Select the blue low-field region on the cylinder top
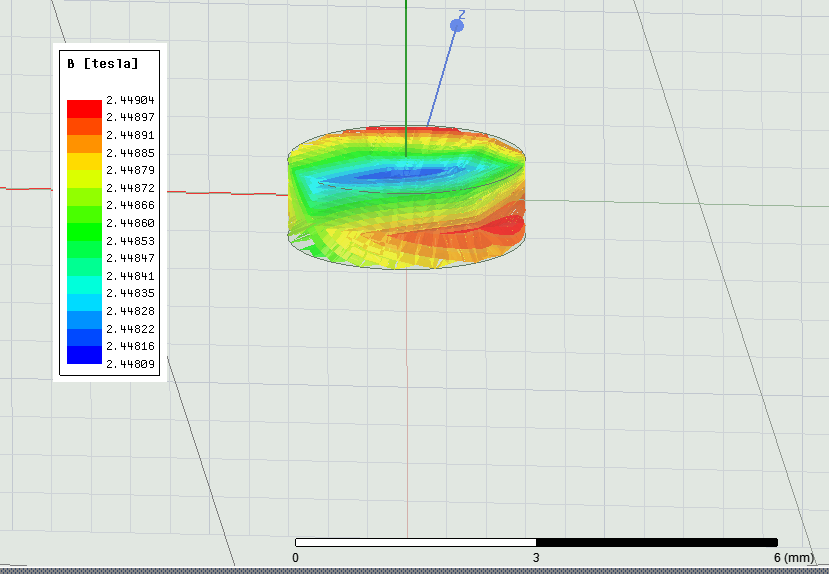Viewport: 829px width, 574px height. pyautogui.click(x=402, y=174)
